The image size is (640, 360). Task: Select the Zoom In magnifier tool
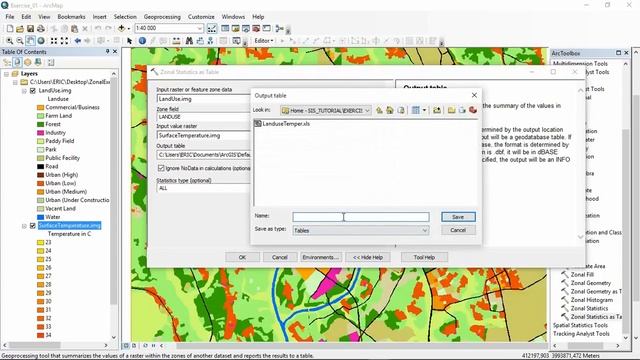click(9, 41)
